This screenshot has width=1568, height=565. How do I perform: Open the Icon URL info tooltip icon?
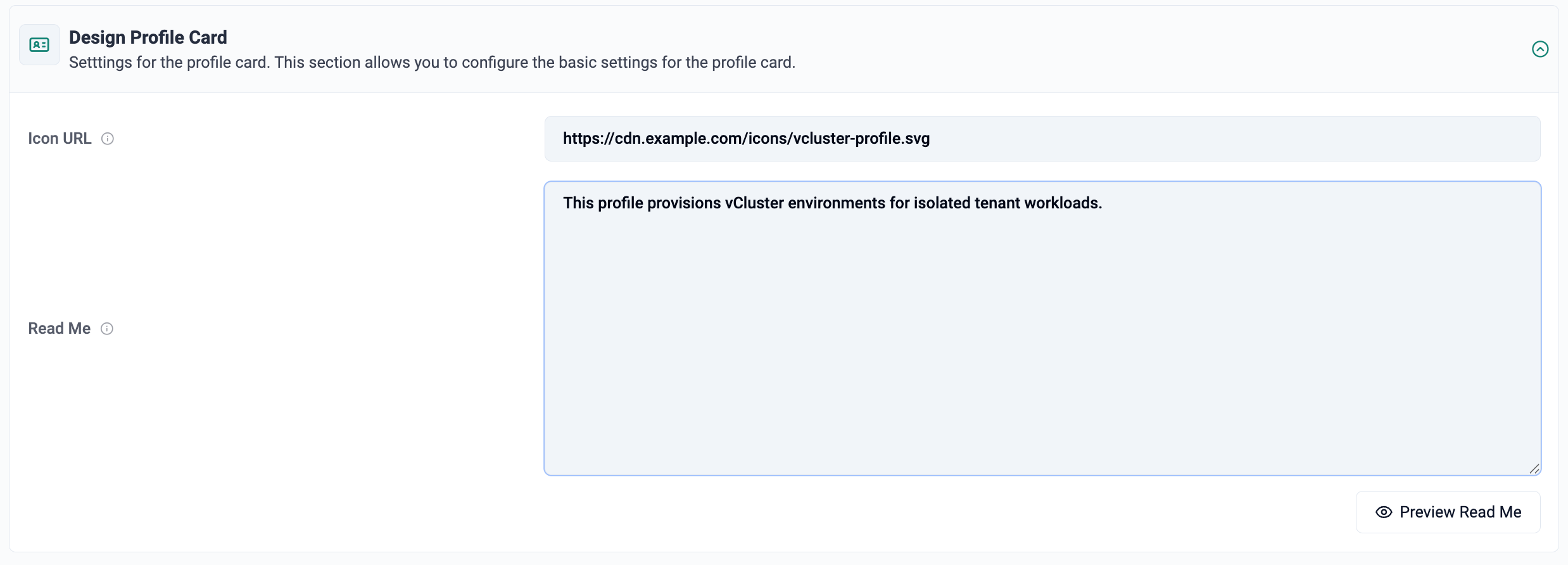108,139
